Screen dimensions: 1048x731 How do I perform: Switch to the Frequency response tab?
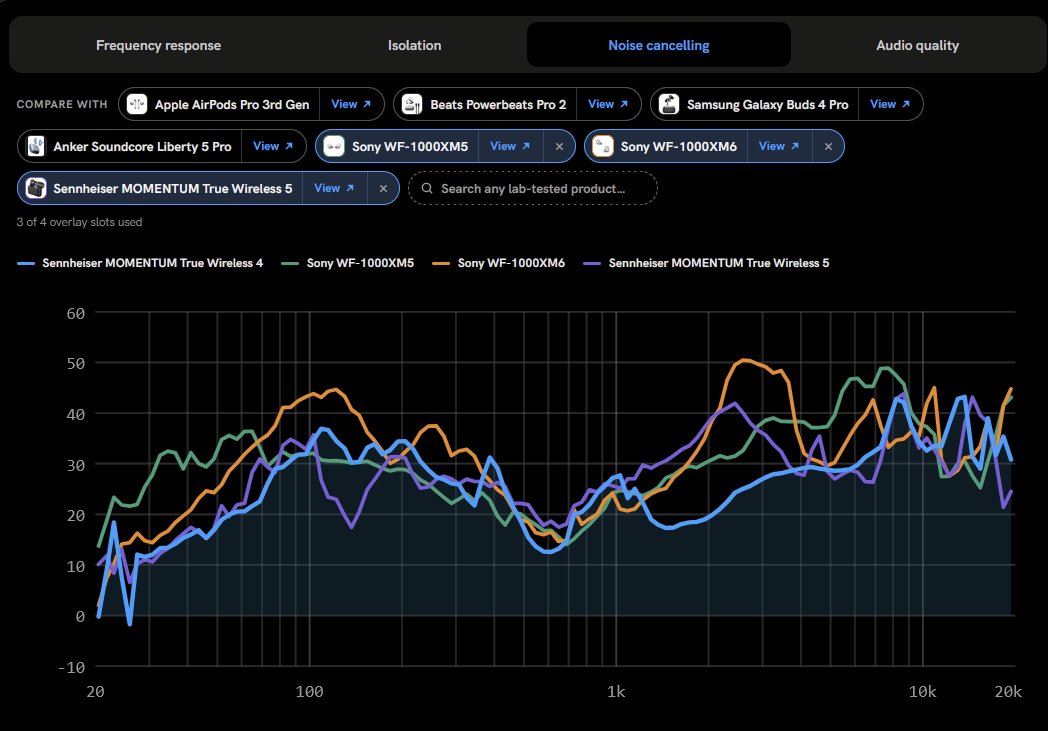click(x=158, y=45)
